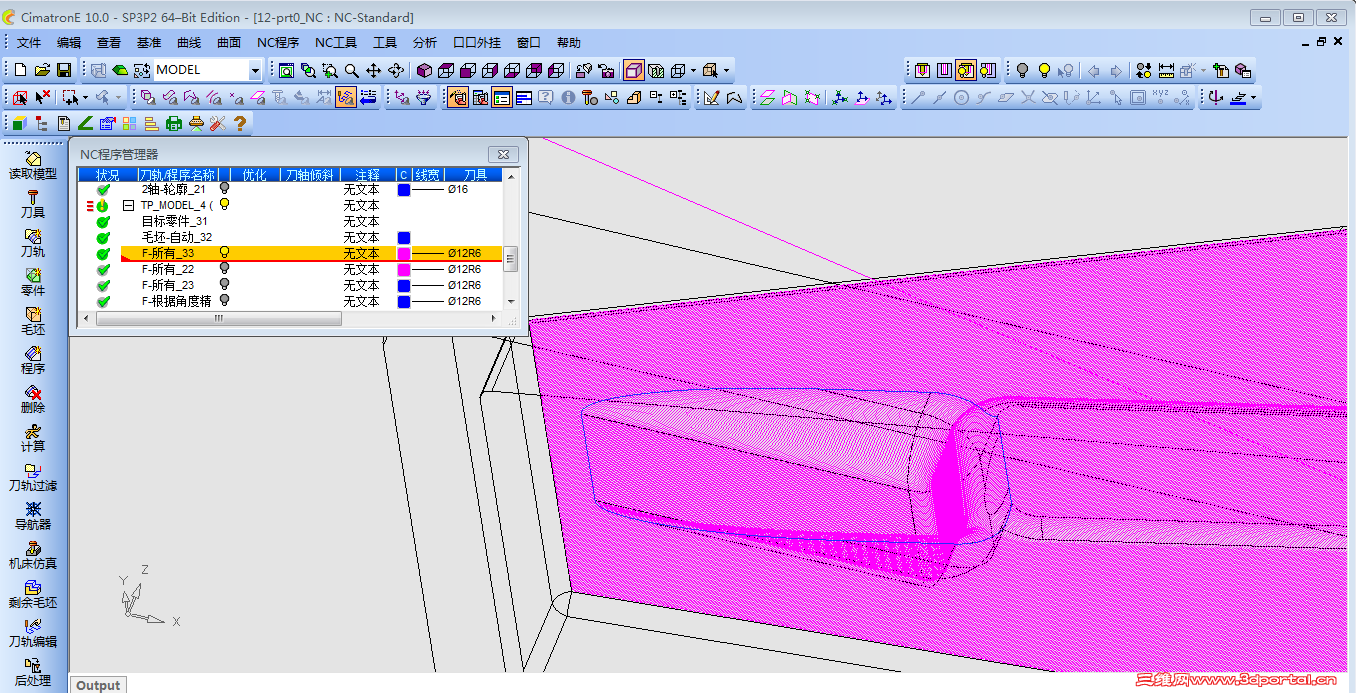This screenshot has height=693, width=1356.
Task: Toggle lightbulb visibility for TP_MODEL_4
Action: pyautogui.click(x=225, y=204)
